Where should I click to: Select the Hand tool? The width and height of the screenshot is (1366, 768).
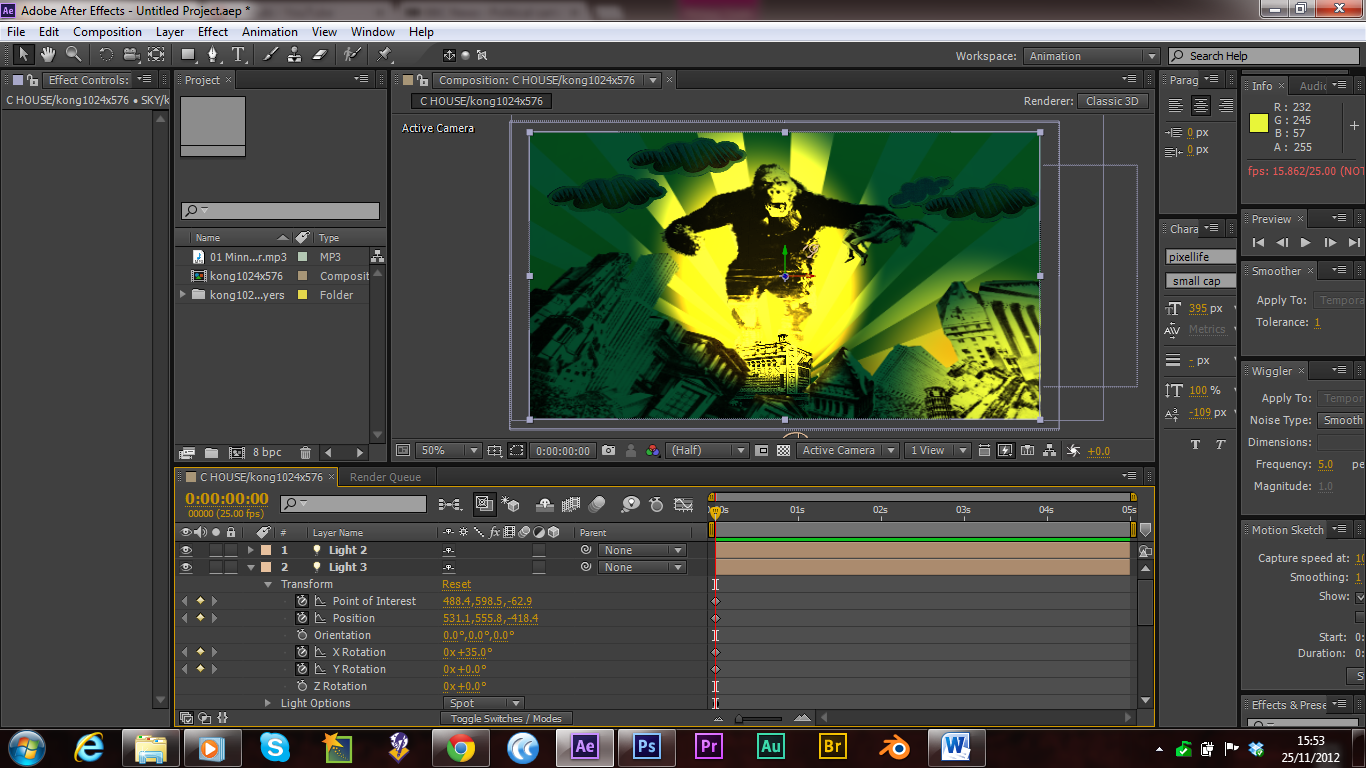(46, 55)
